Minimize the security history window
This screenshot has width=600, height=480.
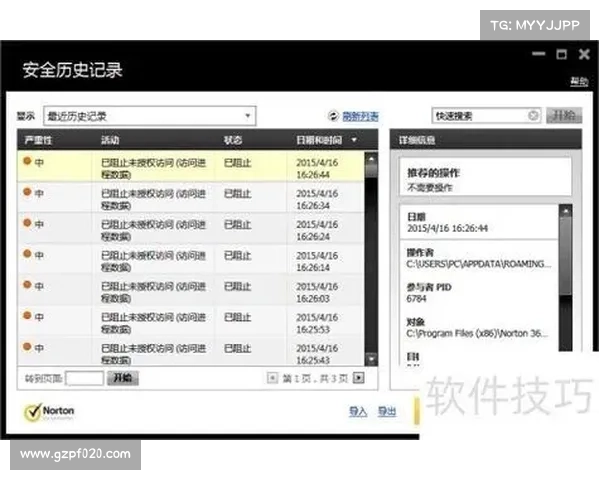click(x=539, y=54)
